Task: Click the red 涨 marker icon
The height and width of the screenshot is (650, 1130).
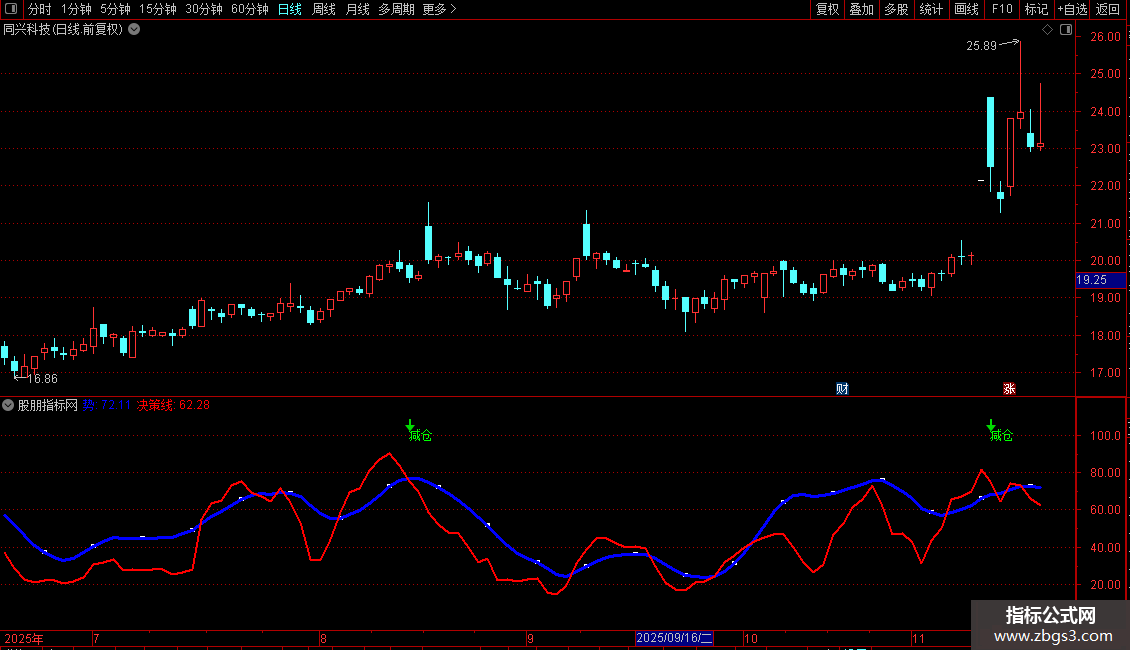Action: click(x=1009, y=388)
